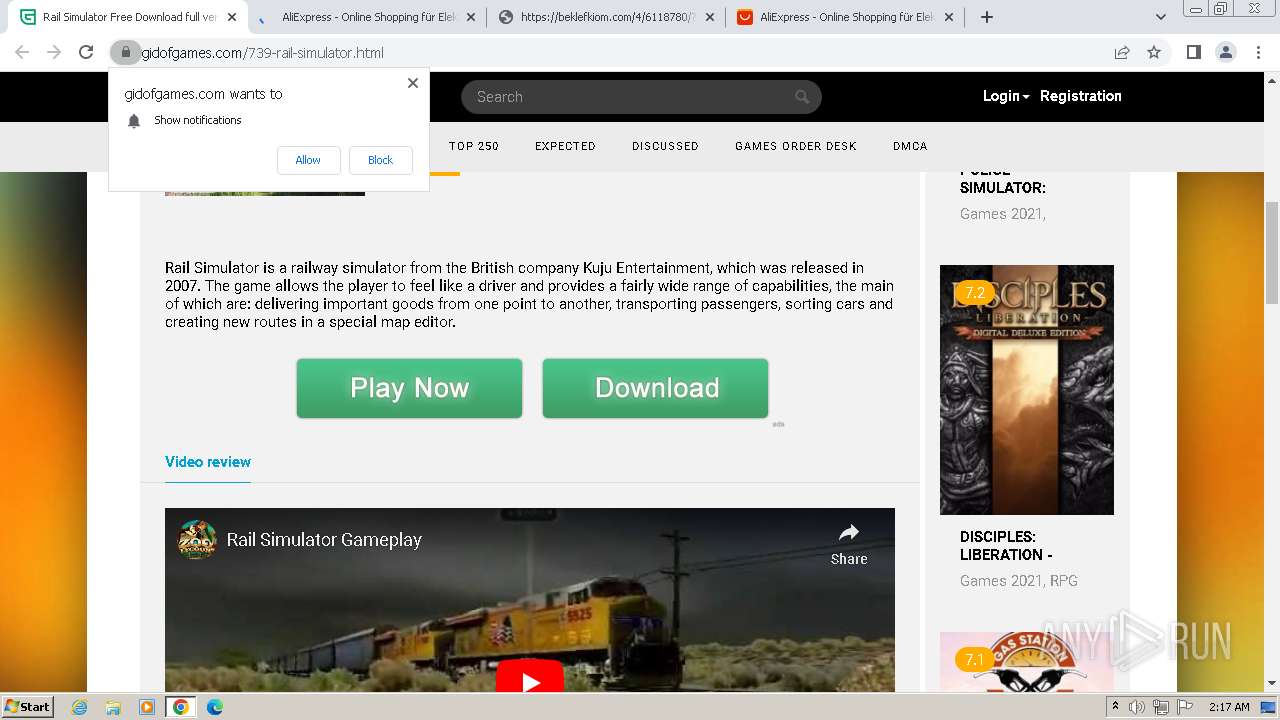Click the page vertical scrollbar thumb
Screen dimensions: 1280x720
[1272, 251]
